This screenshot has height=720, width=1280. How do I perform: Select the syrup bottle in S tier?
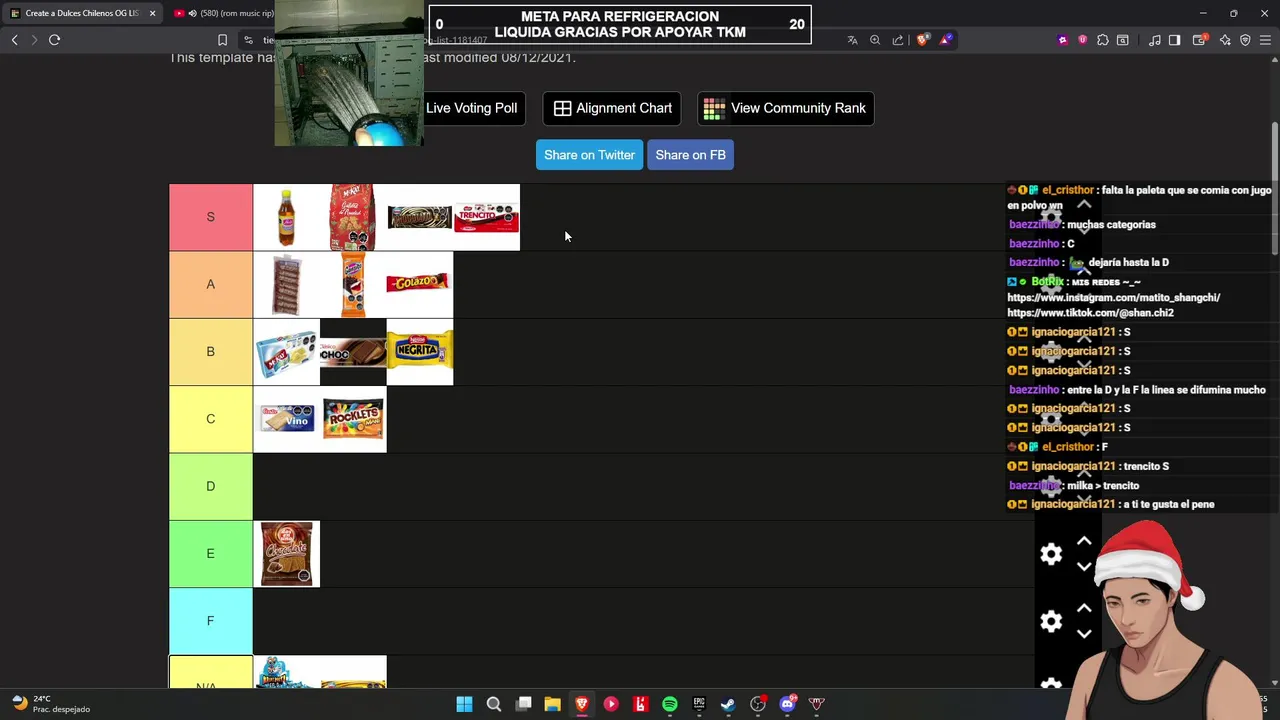coord(287,217)
